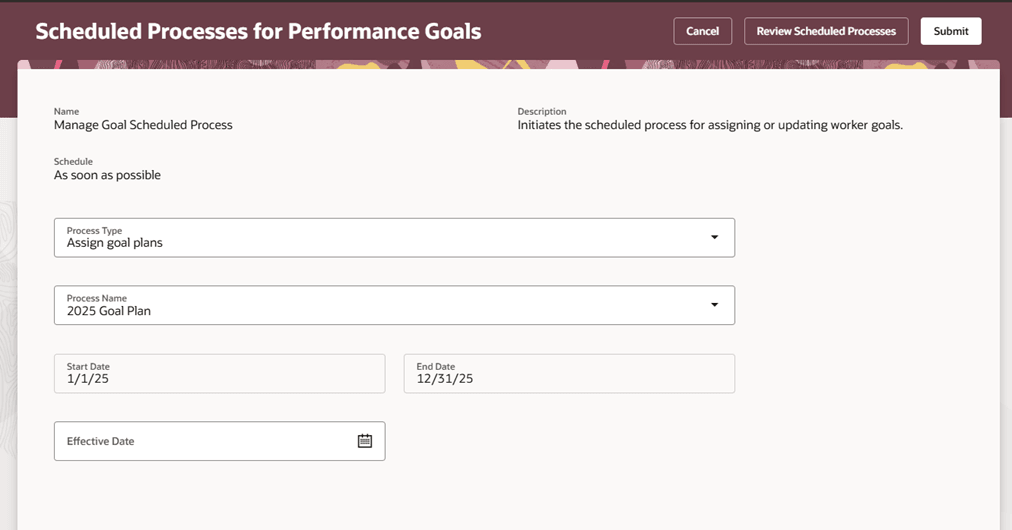Click the 'Assign goal plans' selected value
This screenshot has height=530, width=1012.
(115, 243)
